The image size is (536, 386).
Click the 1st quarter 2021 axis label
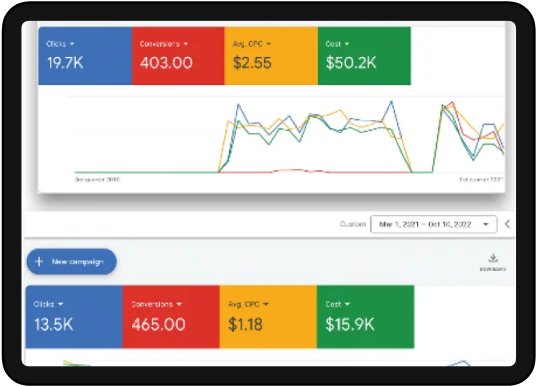(x=481, y=179)
